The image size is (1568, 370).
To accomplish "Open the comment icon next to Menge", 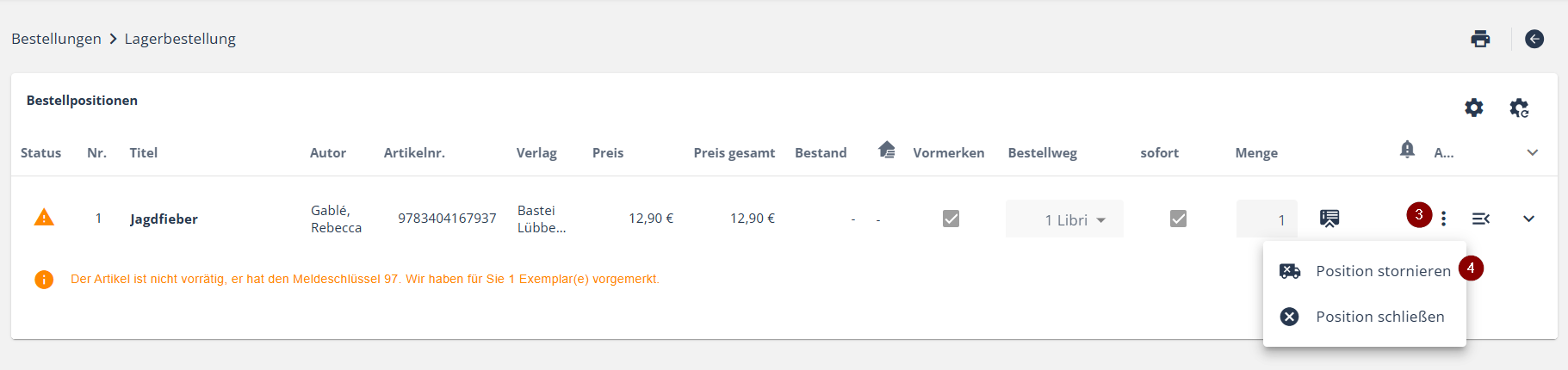I will 1329,219.
